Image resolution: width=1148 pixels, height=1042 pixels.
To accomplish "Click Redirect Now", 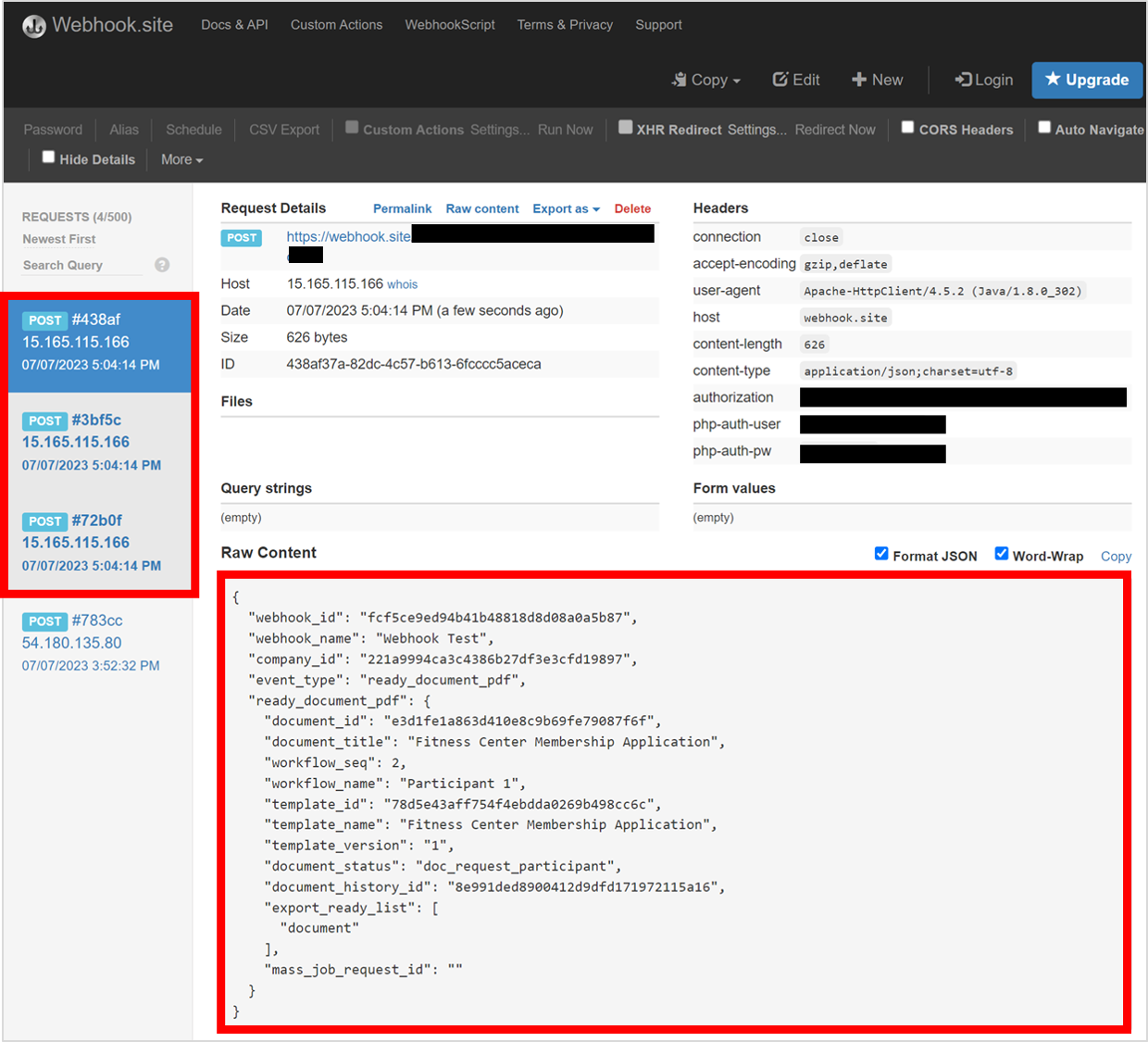I will pyautogui.click(x=834, y=130).
